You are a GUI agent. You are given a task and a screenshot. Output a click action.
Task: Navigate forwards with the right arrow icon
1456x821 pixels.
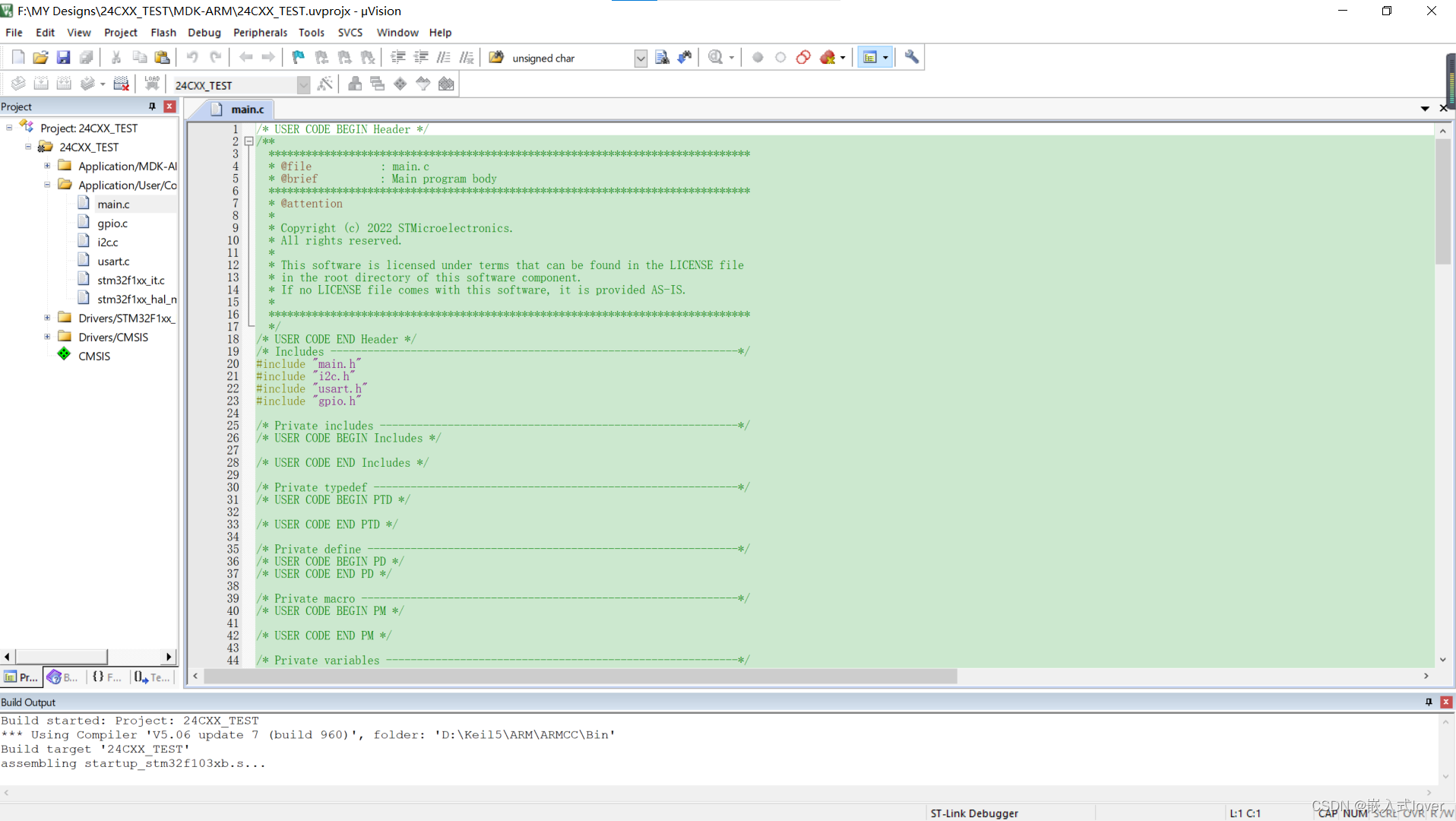click(268, 58)
